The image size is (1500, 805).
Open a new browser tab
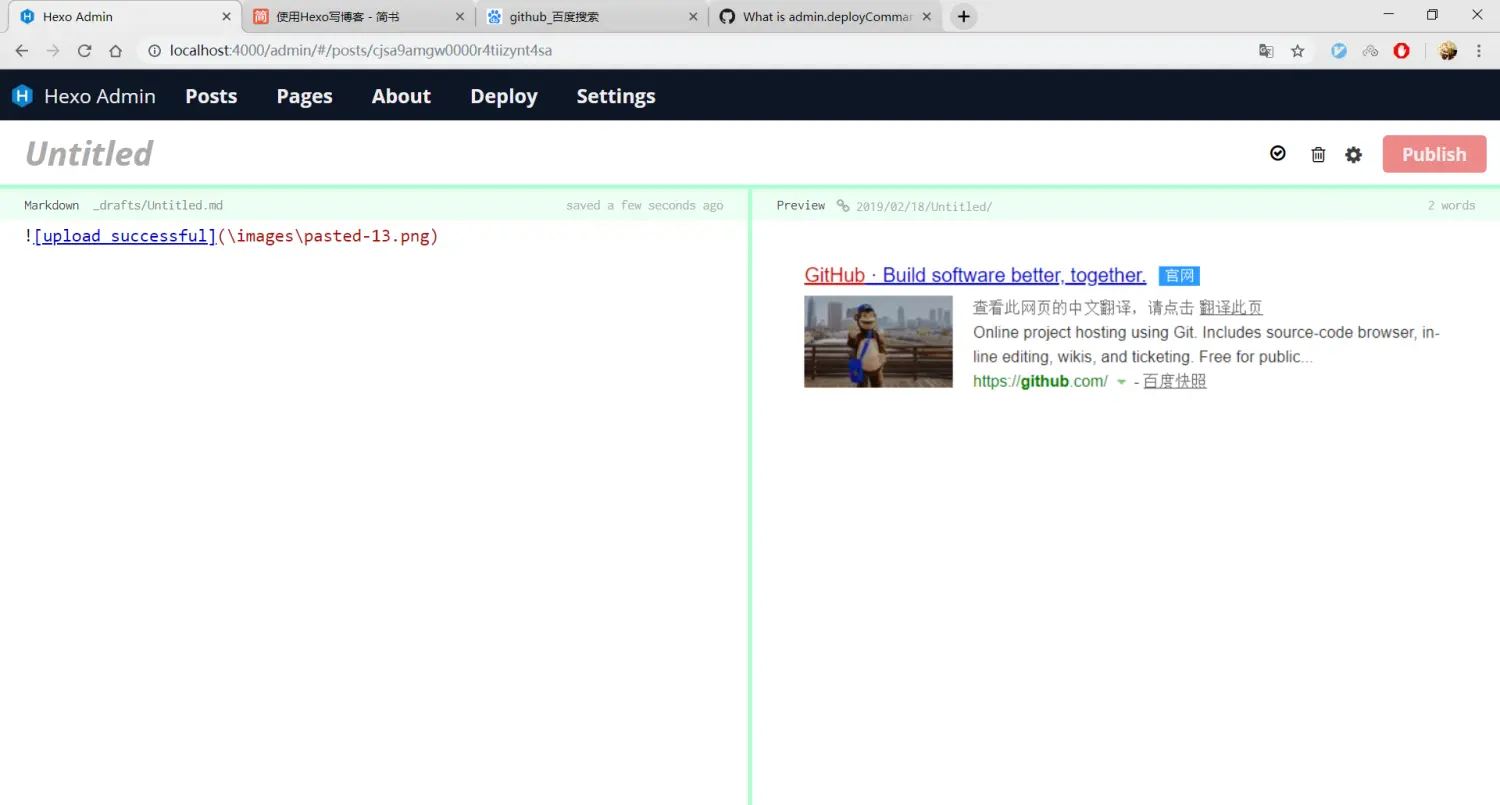tap(963, 17)
